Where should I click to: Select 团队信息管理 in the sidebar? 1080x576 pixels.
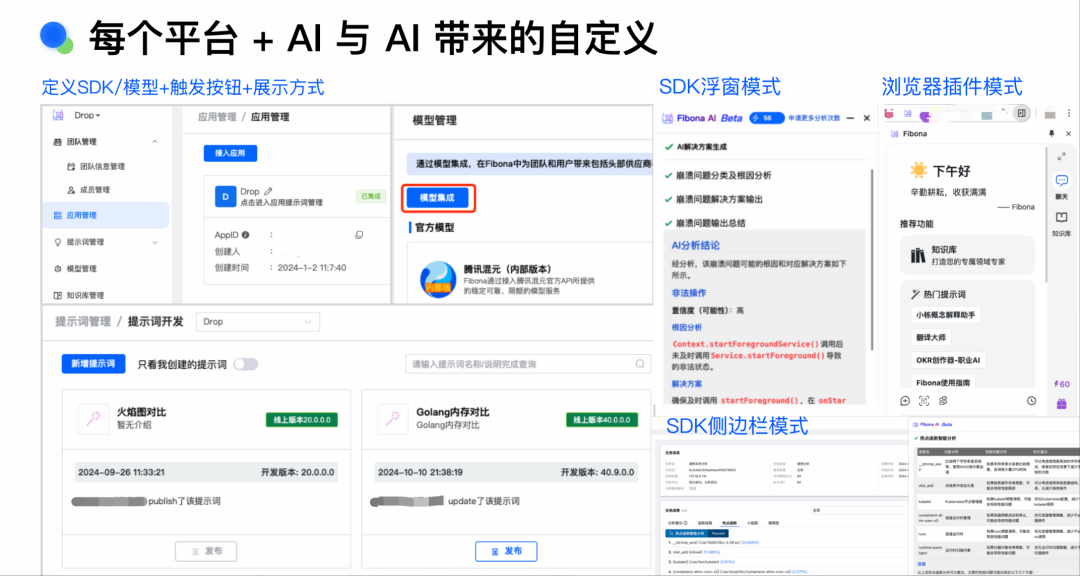tap(102, 167)
